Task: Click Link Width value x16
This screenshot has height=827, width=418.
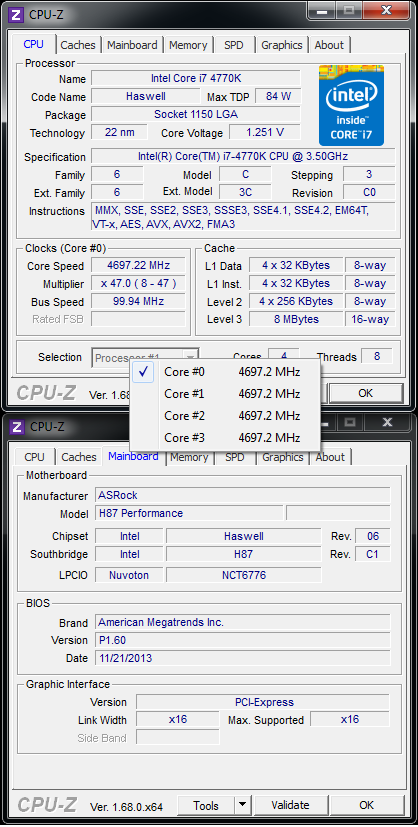Action: coord(178,719)
